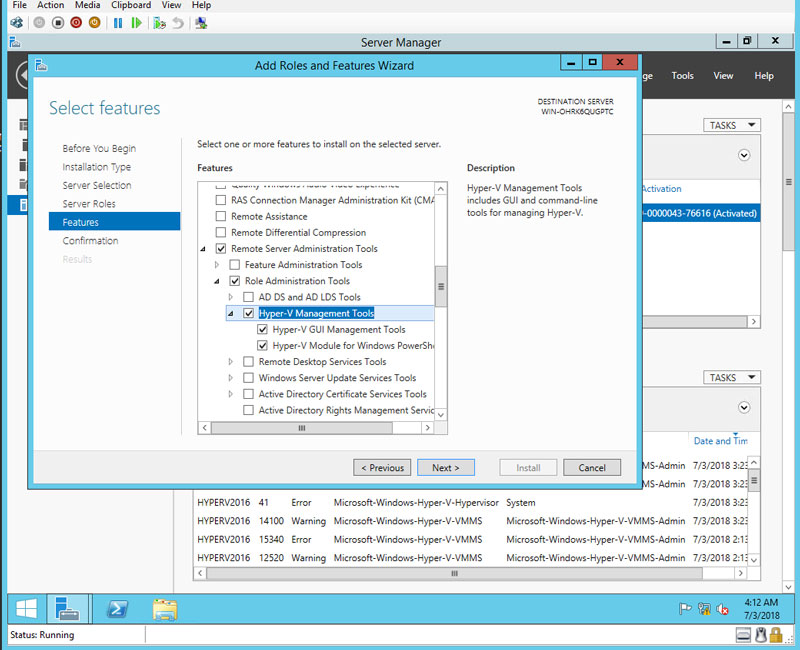Click the Server Manager title bar icon
Viewport: 800px width, 650px height.
click(15, 42)
